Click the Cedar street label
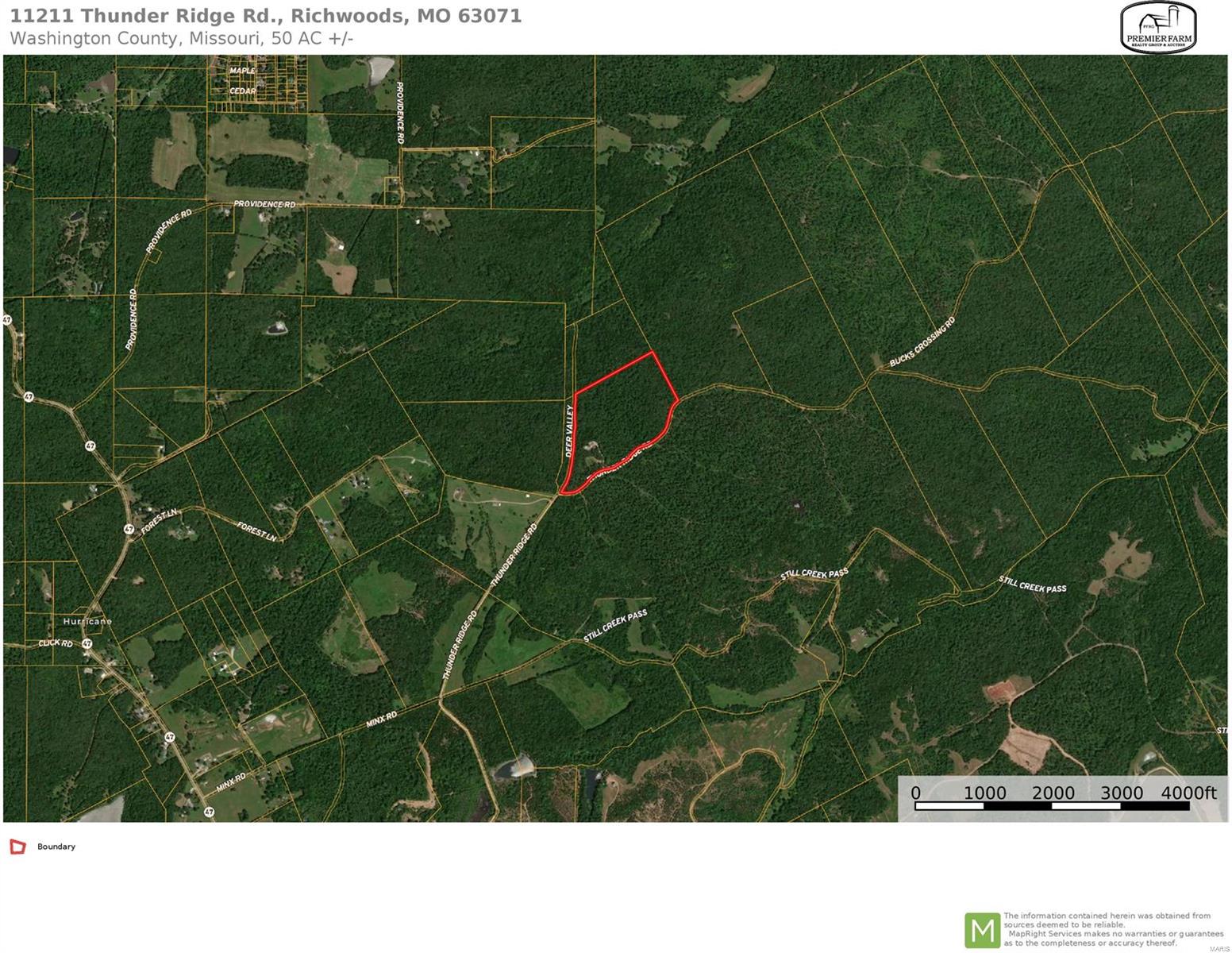This screenshot has width=1232, height=953. 243,91
